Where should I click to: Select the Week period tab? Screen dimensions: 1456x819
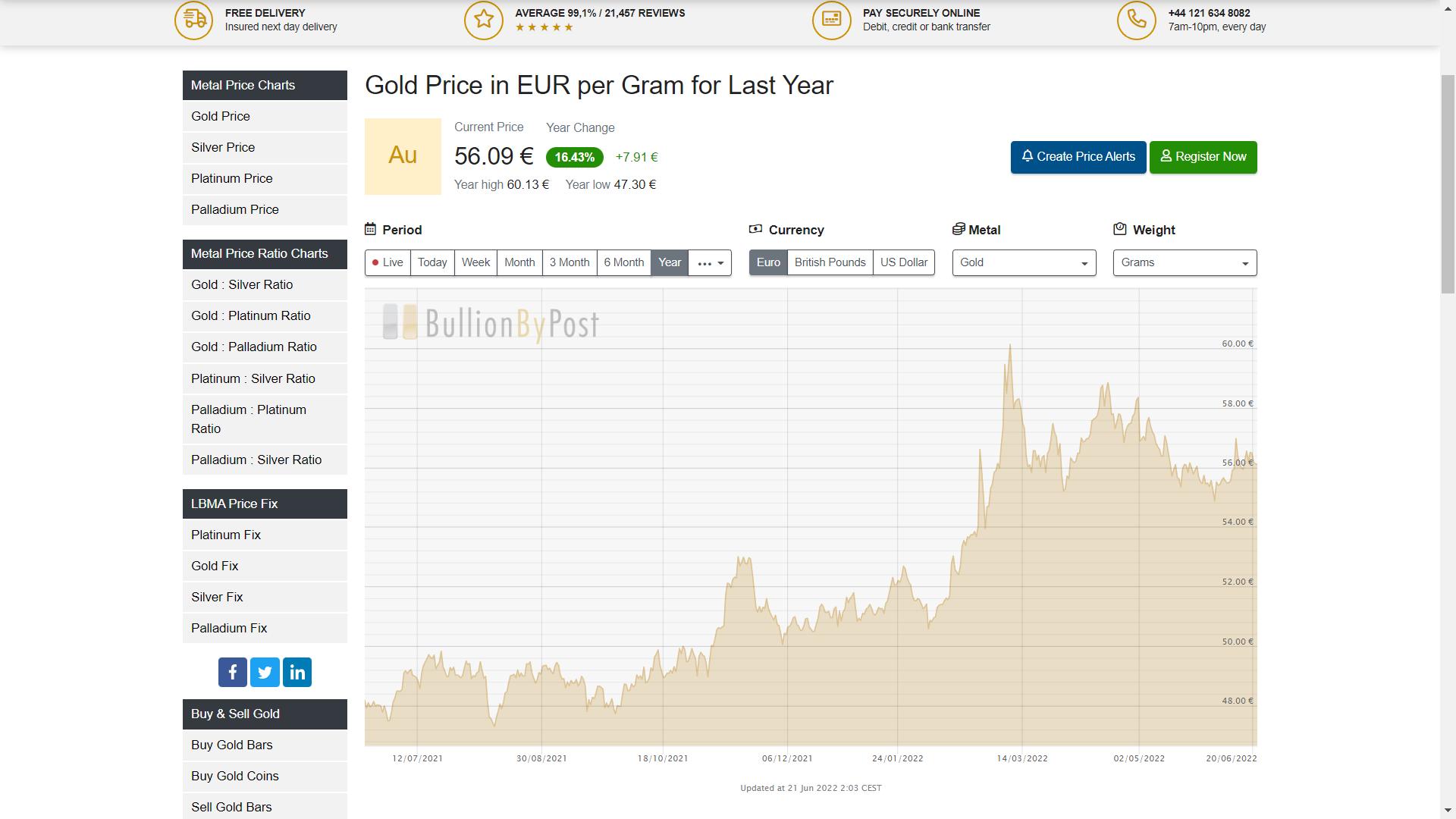click(x=475, y=262)
